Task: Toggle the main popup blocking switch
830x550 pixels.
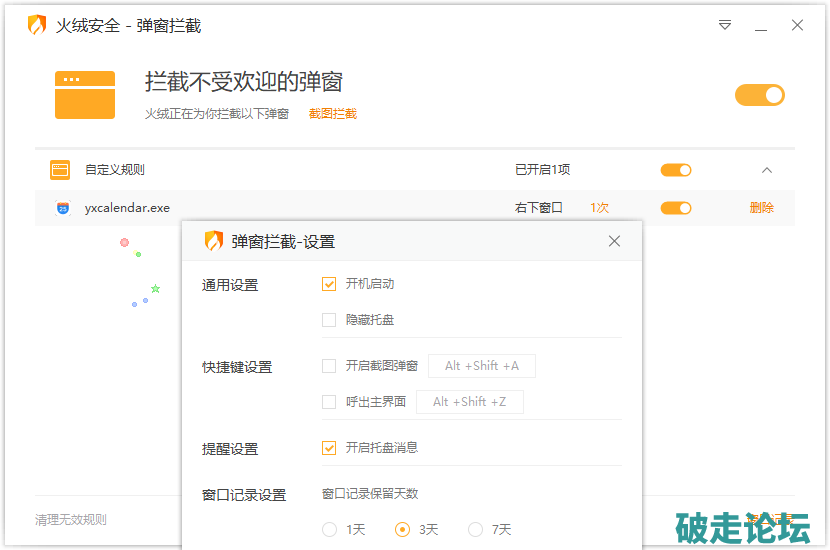Action: pyautogui.click(x=759, y=95)
